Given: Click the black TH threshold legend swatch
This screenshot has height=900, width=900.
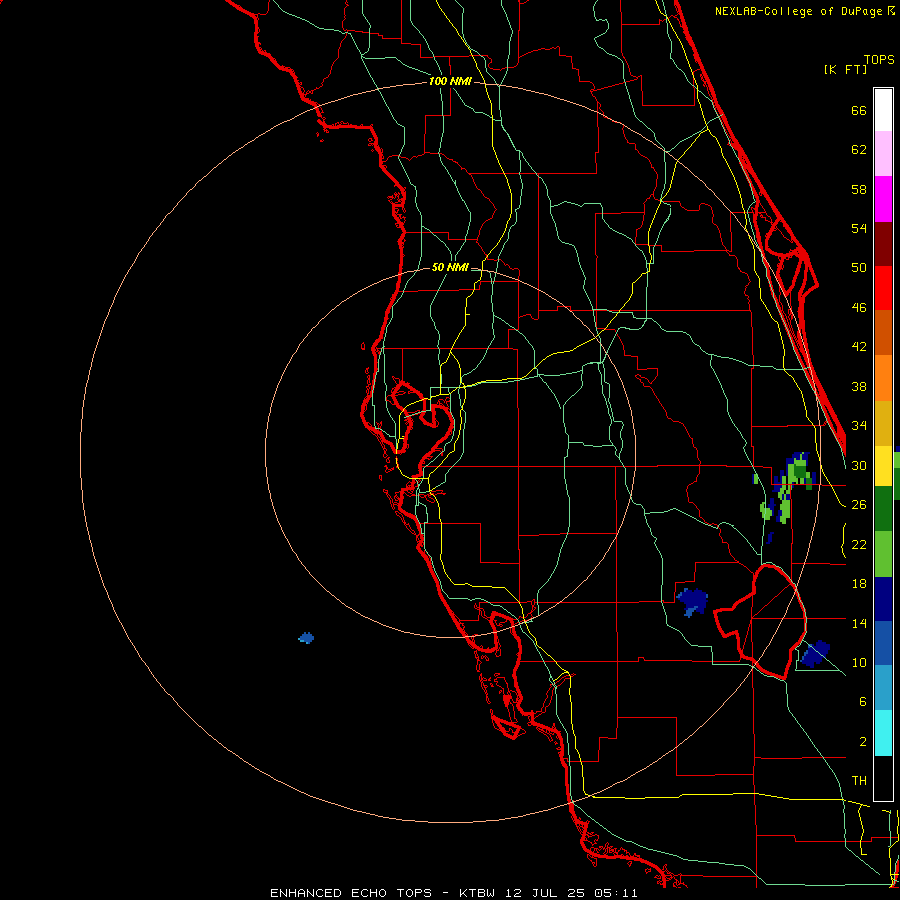Looking at the screenshot, I should 883,778.
